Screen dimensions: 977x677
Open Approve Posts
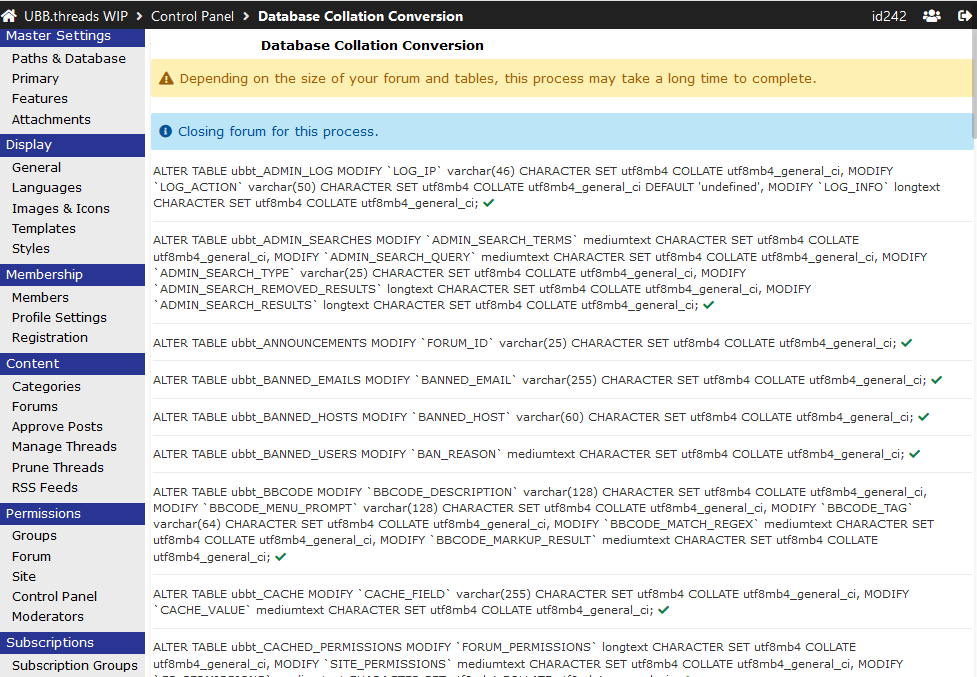point(57,427)
